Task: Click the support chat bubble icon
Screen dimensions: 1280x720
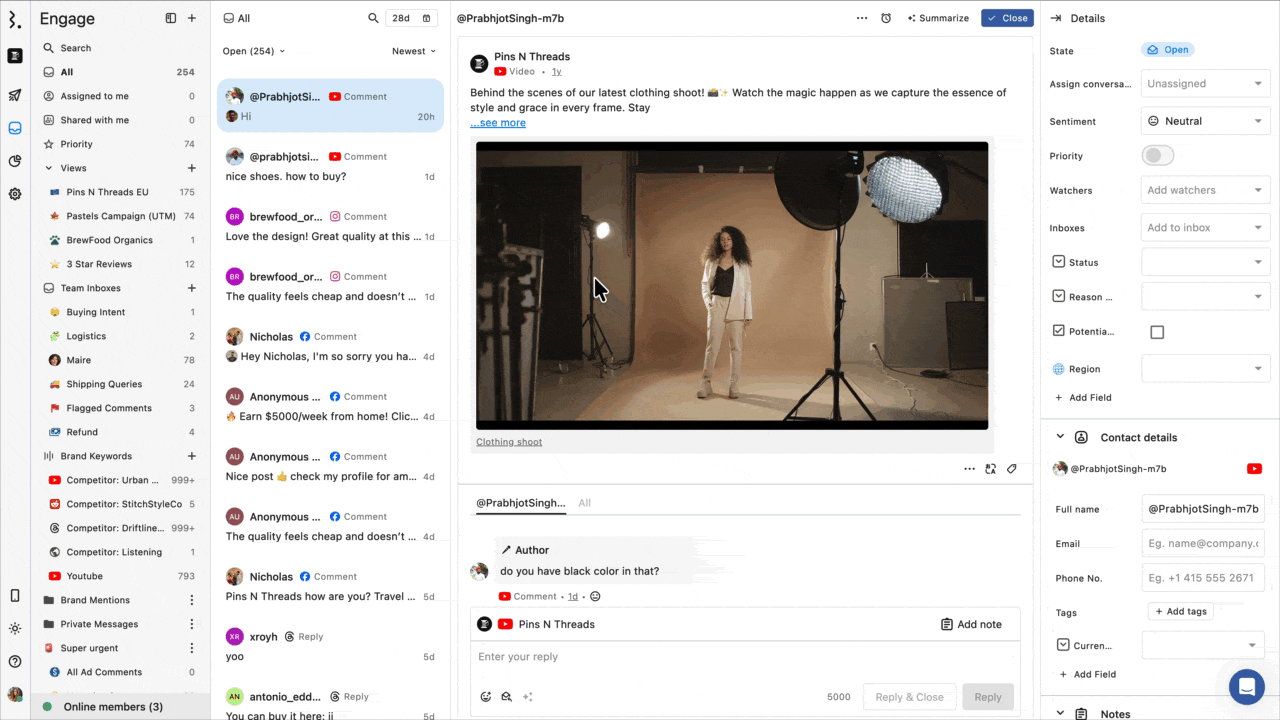Action: click(x=1246, y=687)
